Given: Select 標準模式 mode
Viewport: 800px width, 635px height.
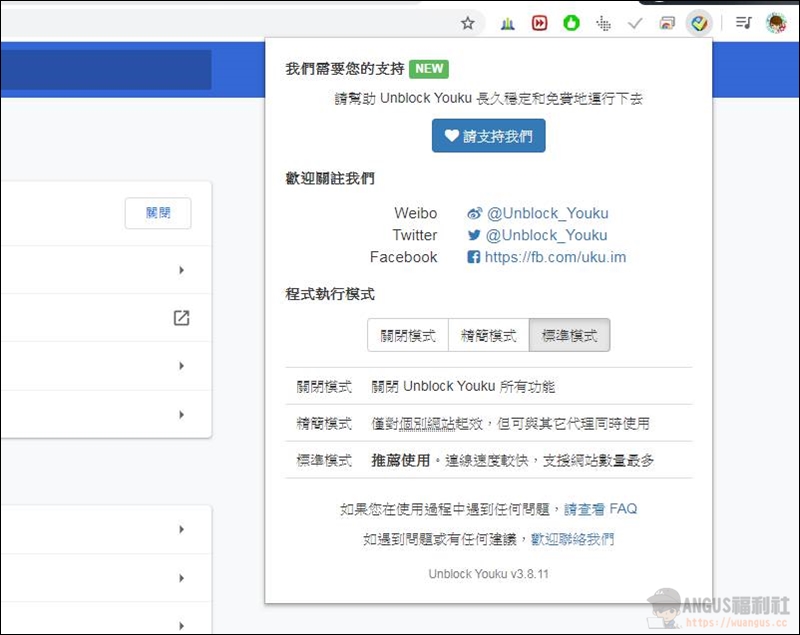Looking at the screenshot, I should click(x=569, y=336).
